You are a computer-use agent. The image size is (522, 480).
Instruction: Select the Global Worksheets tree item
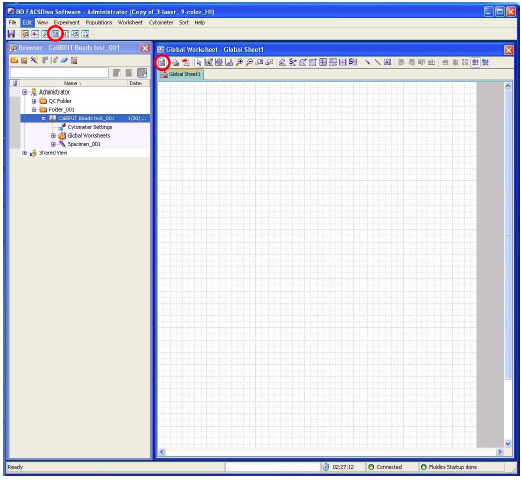tap(89, 136)
